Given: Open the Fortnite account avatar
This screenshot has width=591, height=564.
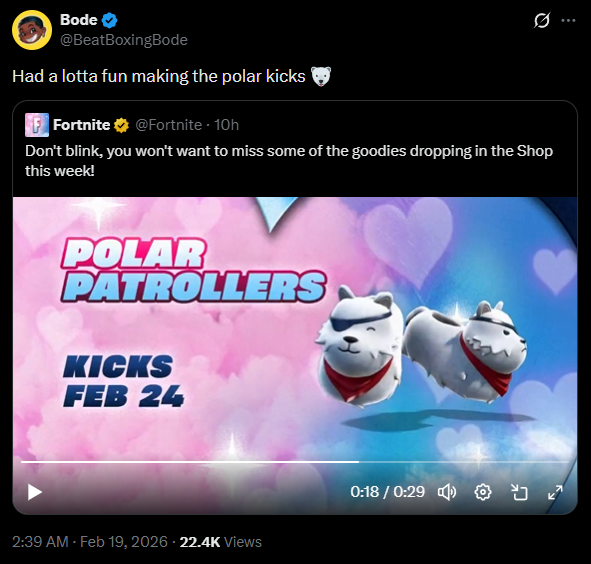Looking at the screenshot, I should pyautogui.click(x=37, y=125).
